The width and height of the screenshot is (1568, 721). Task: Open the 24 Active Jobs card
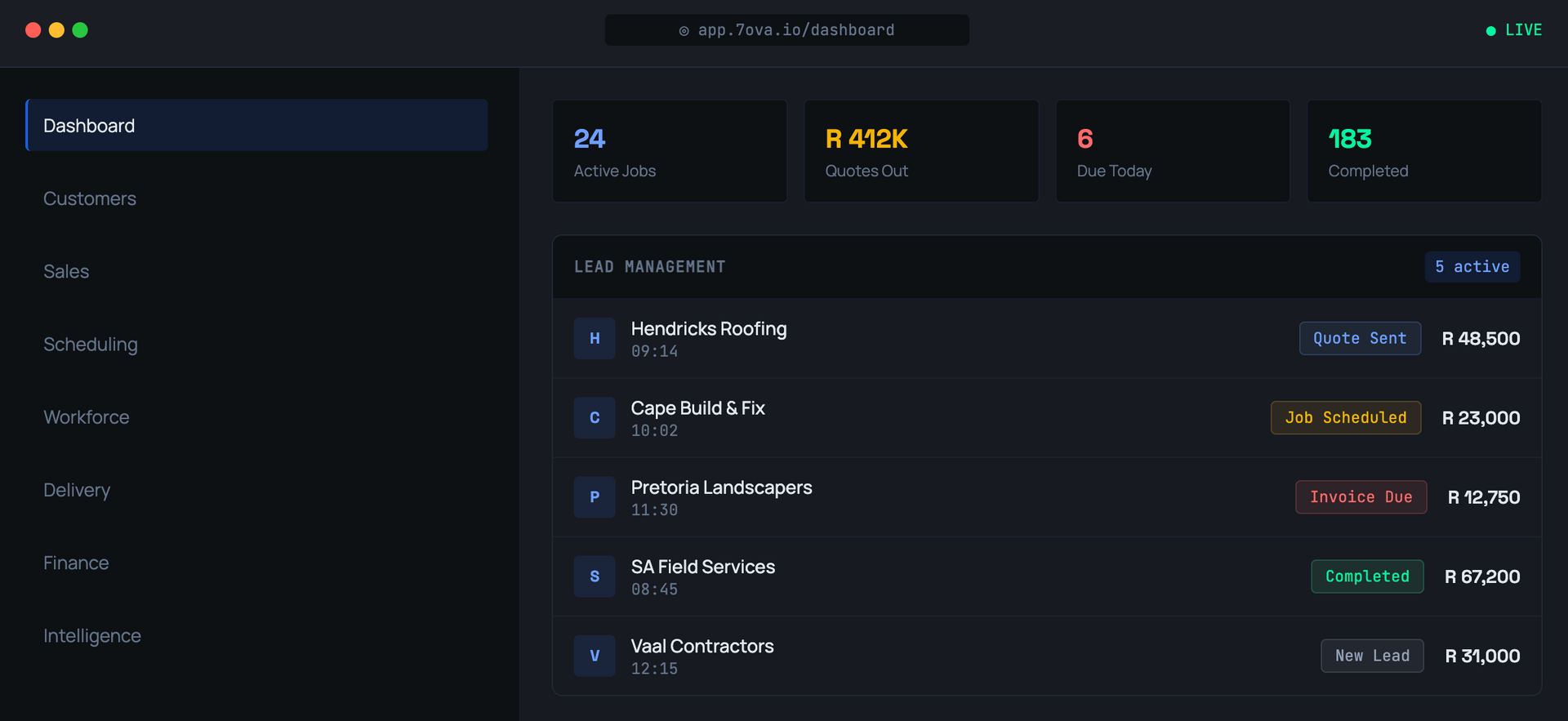pos(670,151)
